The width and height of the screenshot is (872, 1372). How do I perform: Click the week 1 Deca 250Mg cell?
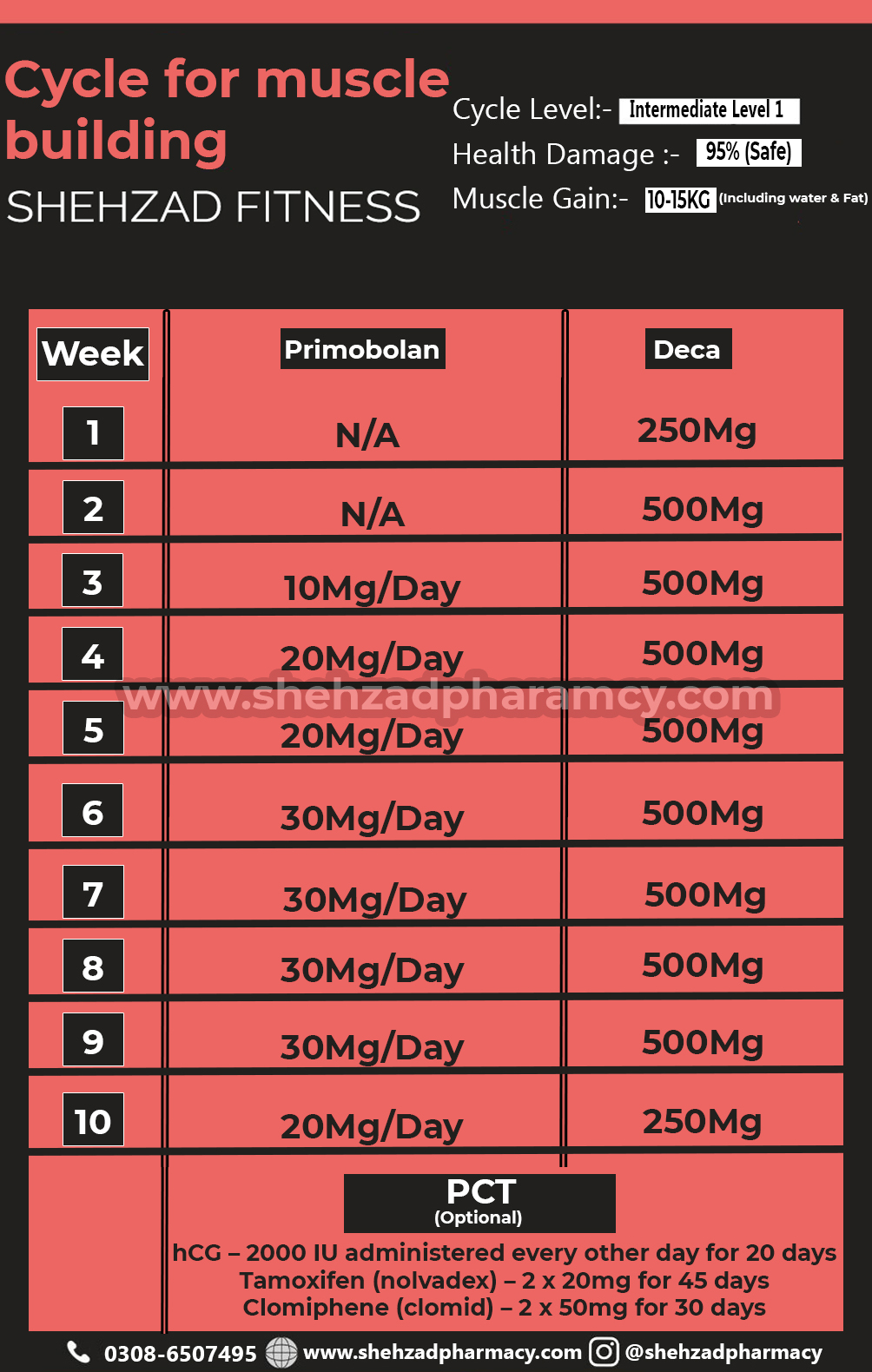697,430
